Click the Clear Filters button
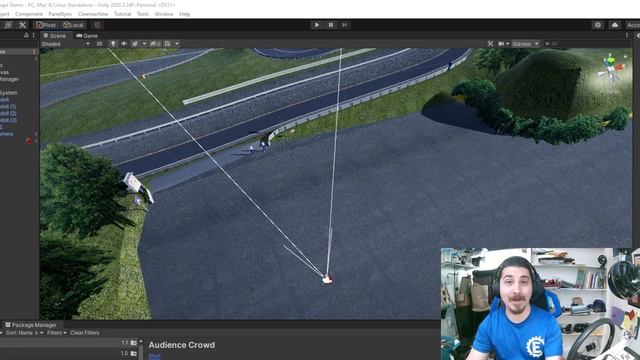This screenshot has height=360, width=640. coord(84,333)
